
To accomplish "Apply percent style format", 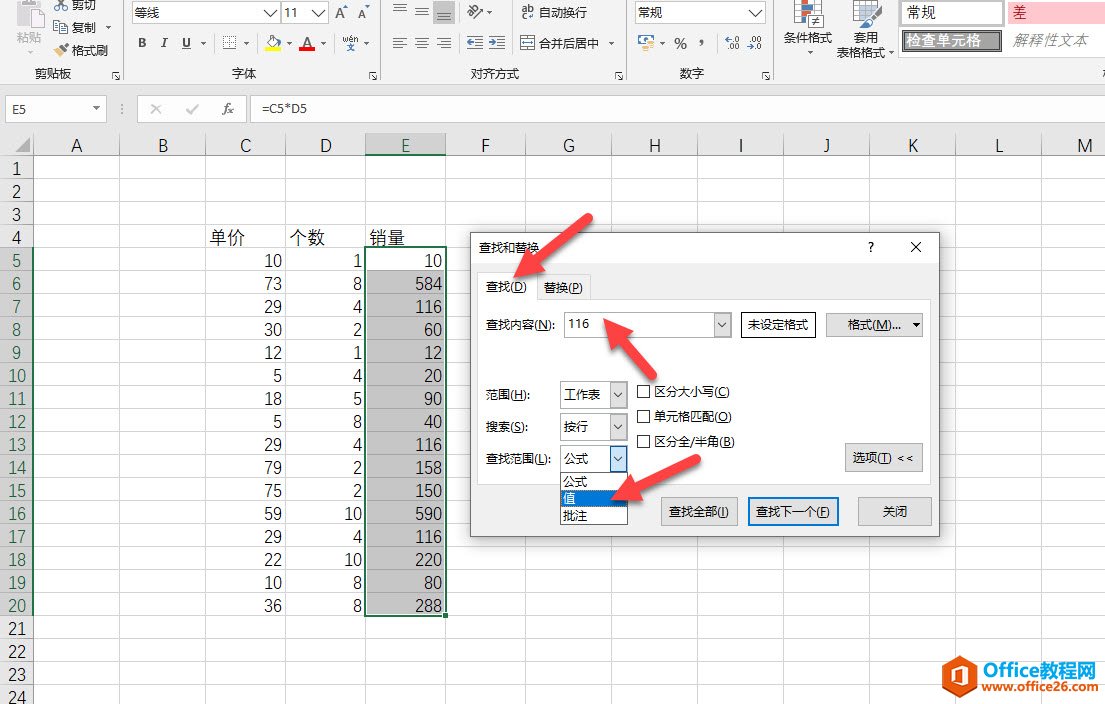I will tap(680, 44).
